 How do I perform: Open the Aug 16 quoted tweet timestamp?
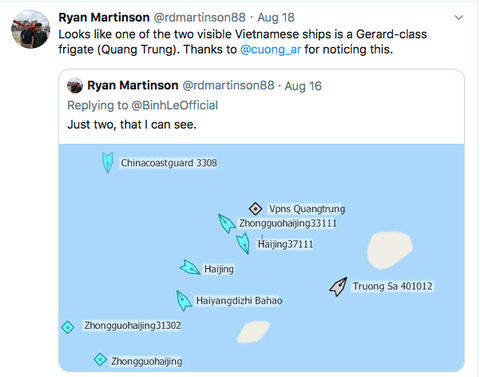point(303,86)
